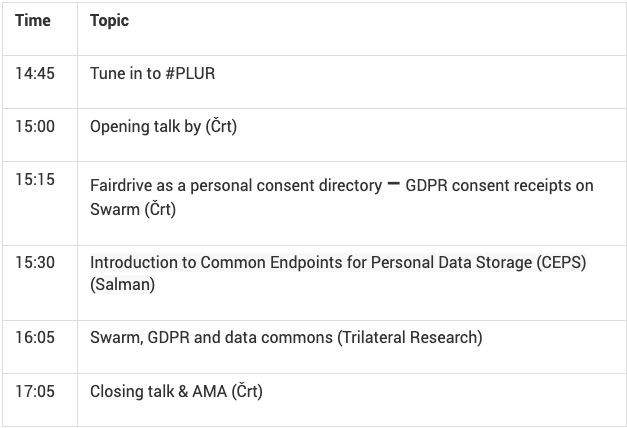This screenshot has width=627, height=428.
Task: Click the "Closing talk & AMA" topic
Action: pyautogui.click(x=158, y=391)
